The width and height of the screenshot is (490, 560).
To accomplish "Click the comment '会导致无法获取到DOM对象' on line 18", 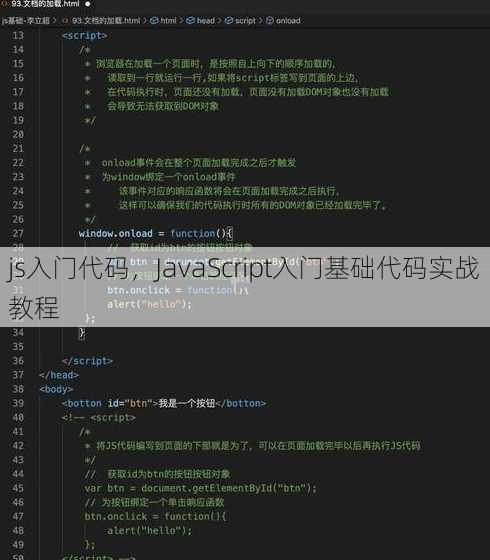I will (163, 106).
